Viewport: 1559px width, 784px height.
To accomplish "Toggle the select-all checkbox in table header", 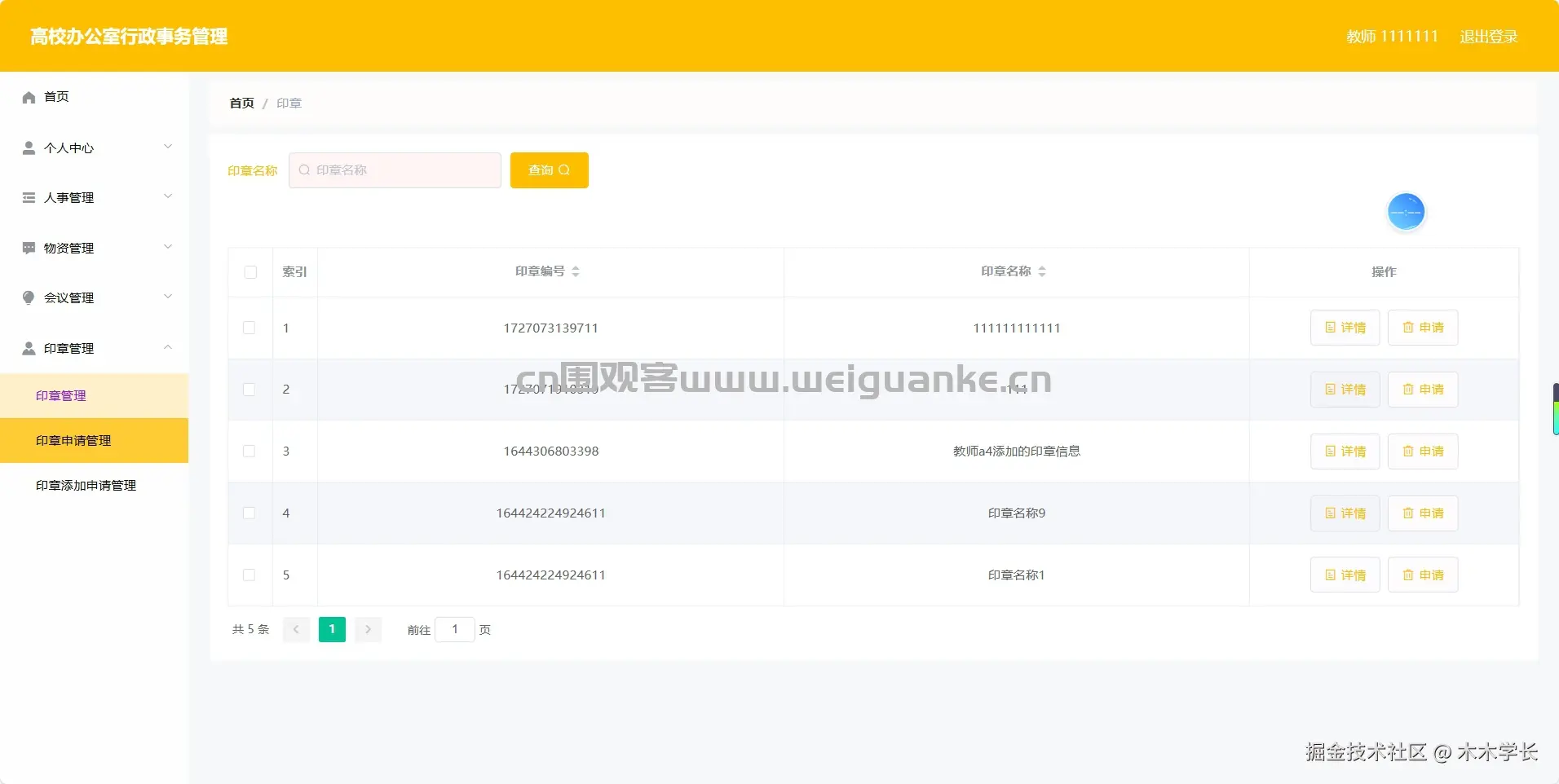I will (x=250, y=272).
